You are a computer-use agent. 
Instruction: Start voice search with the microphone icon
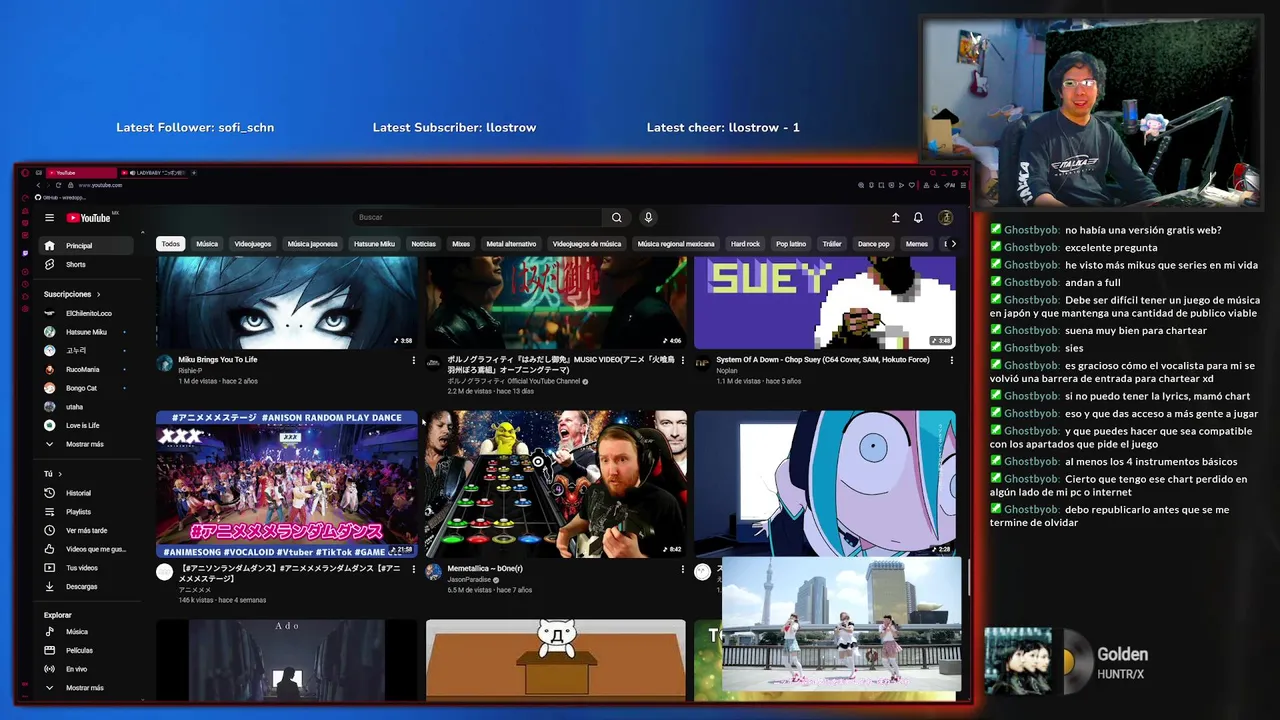pyautogui.click(x=648, y=217)
